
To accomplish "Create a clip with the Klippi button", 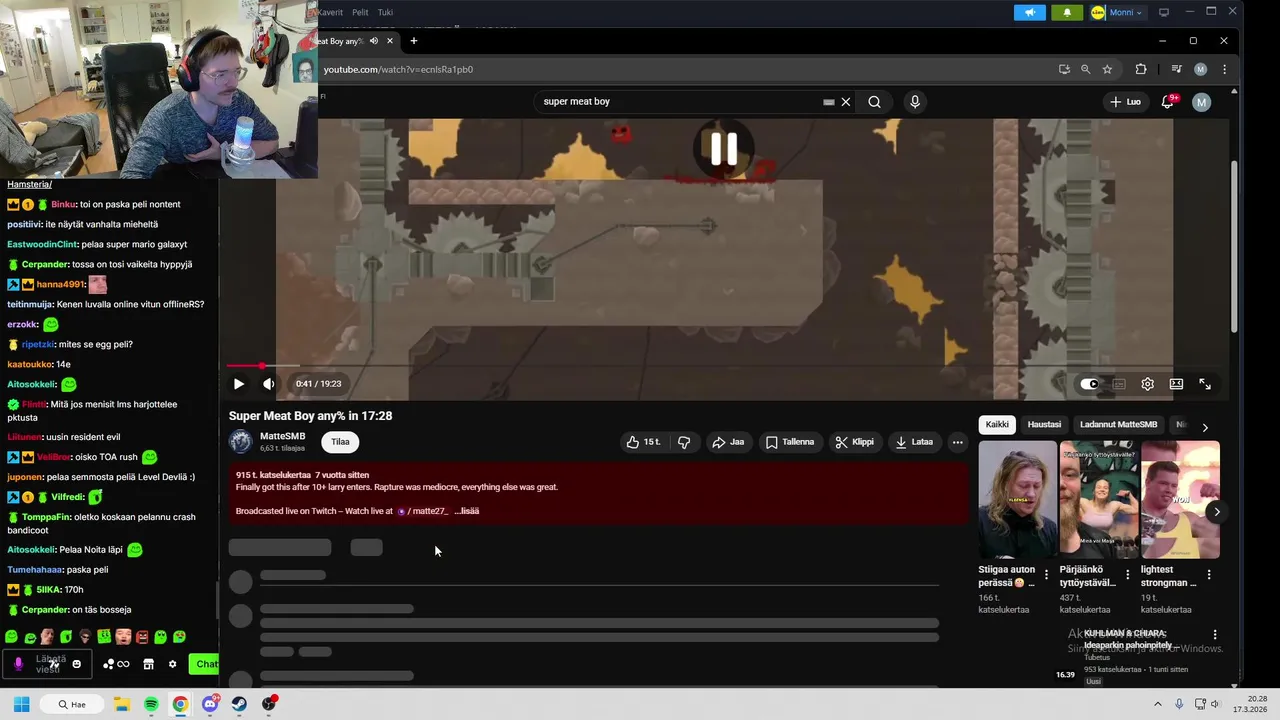I will tap(855, 442).
